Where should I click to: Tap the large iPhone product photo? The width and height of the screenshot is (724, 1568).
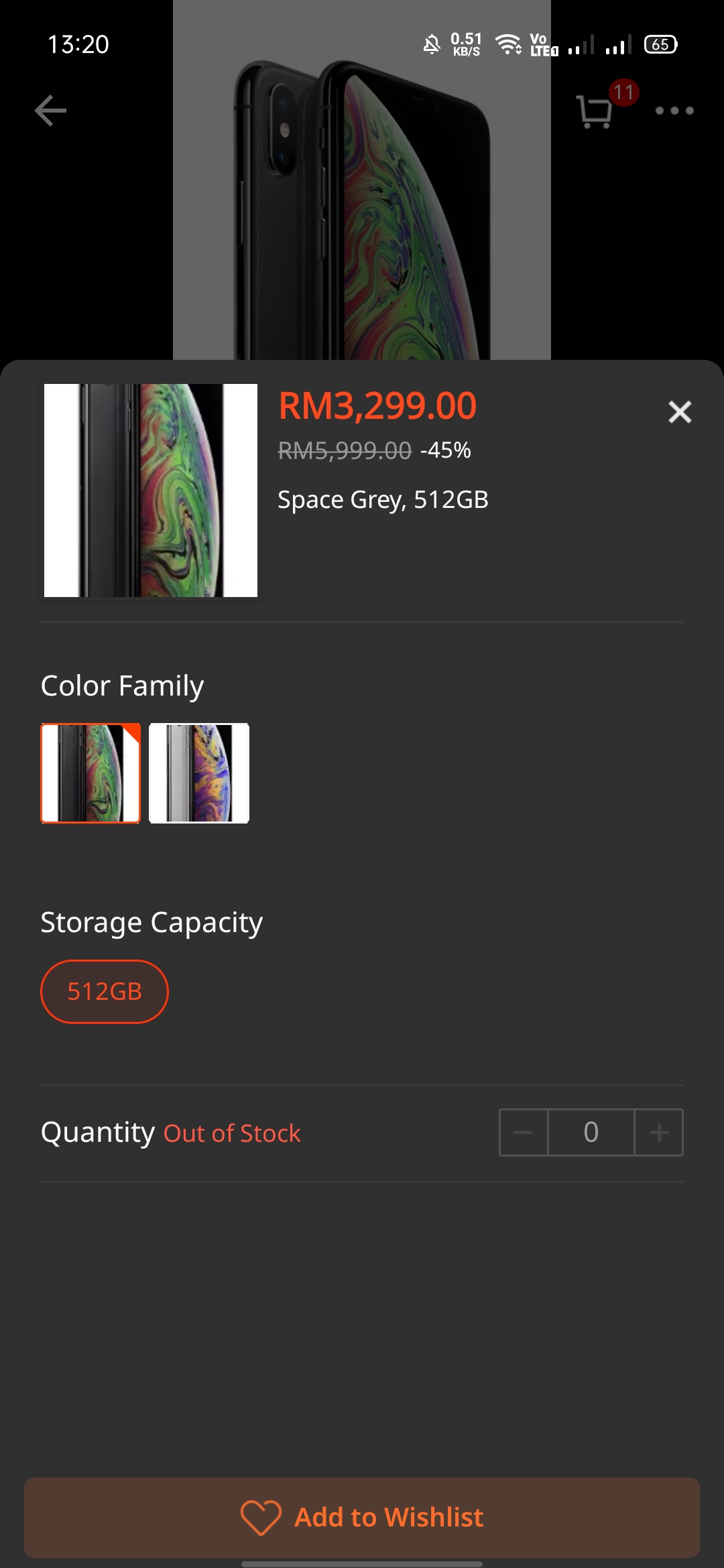(x=362, y=180)
